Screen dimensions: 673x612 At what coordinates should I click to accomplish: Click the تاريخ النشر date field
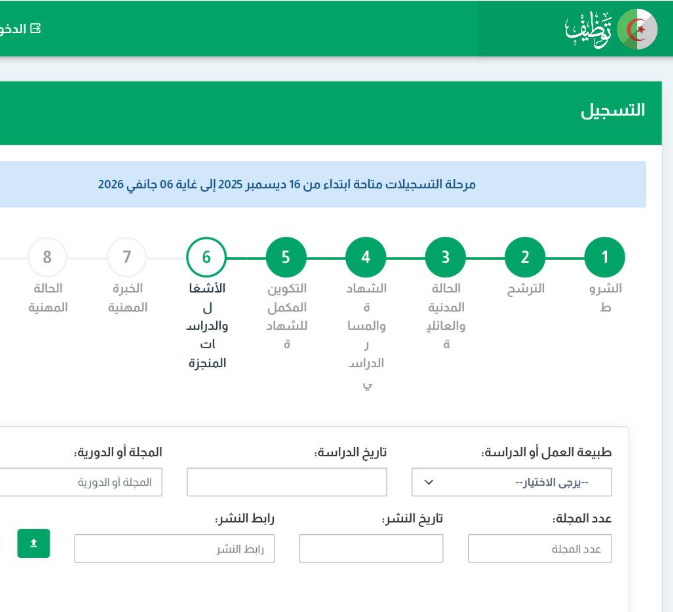coord(371,548)
